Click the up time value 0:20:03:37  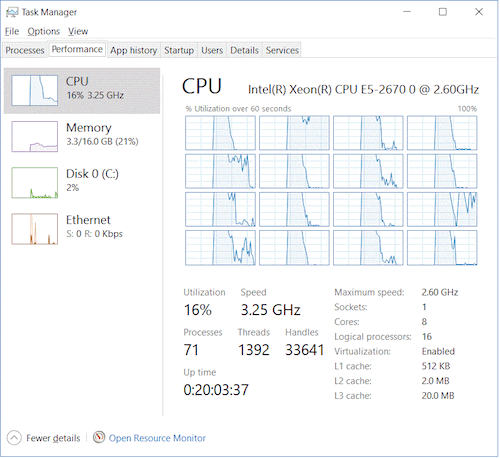(x=216, y=390)
